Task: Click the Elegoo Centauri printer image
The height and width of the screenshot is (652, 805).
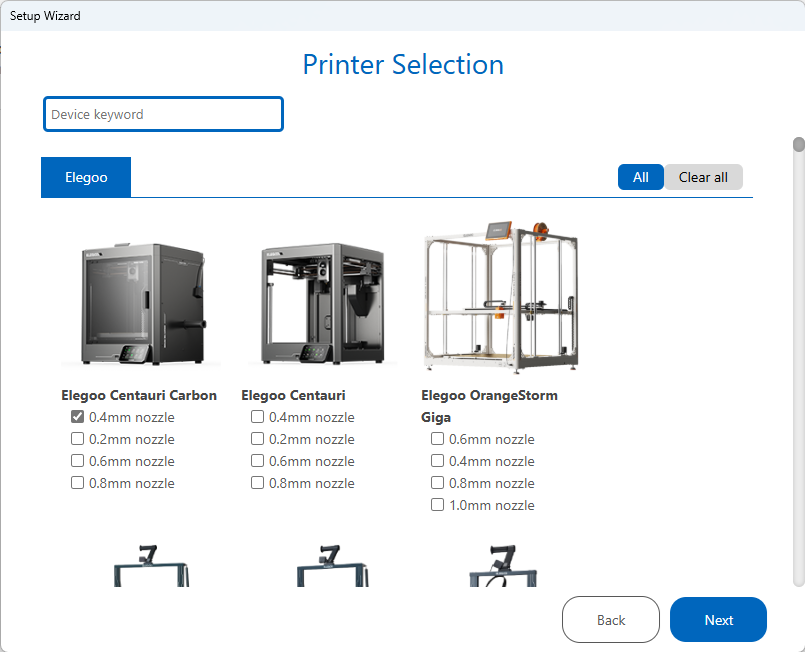Action: pyautogui.click(x=322, y=304)
